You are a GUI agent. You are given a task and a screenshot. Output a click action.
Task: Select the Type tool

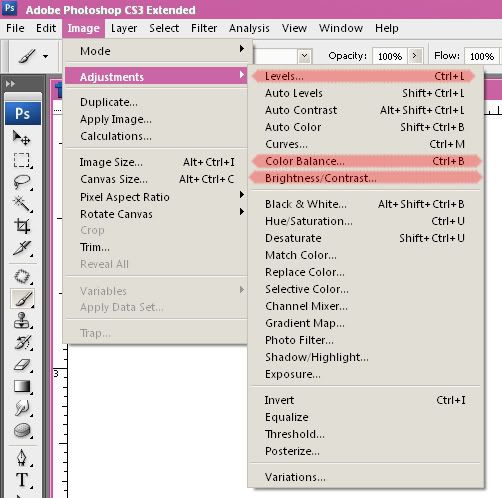22,480
